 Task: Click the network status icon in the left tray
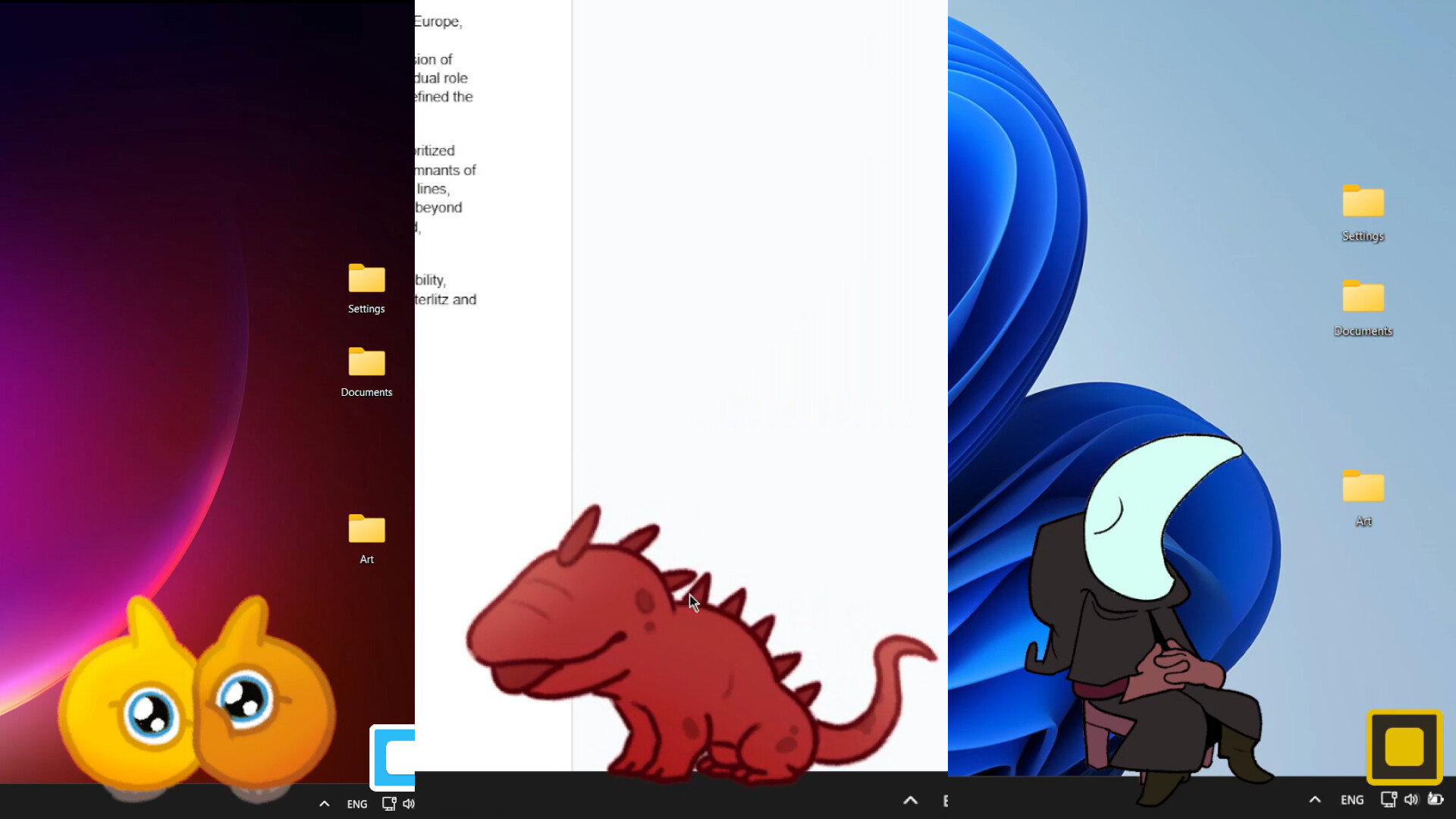tap(389, 803)
